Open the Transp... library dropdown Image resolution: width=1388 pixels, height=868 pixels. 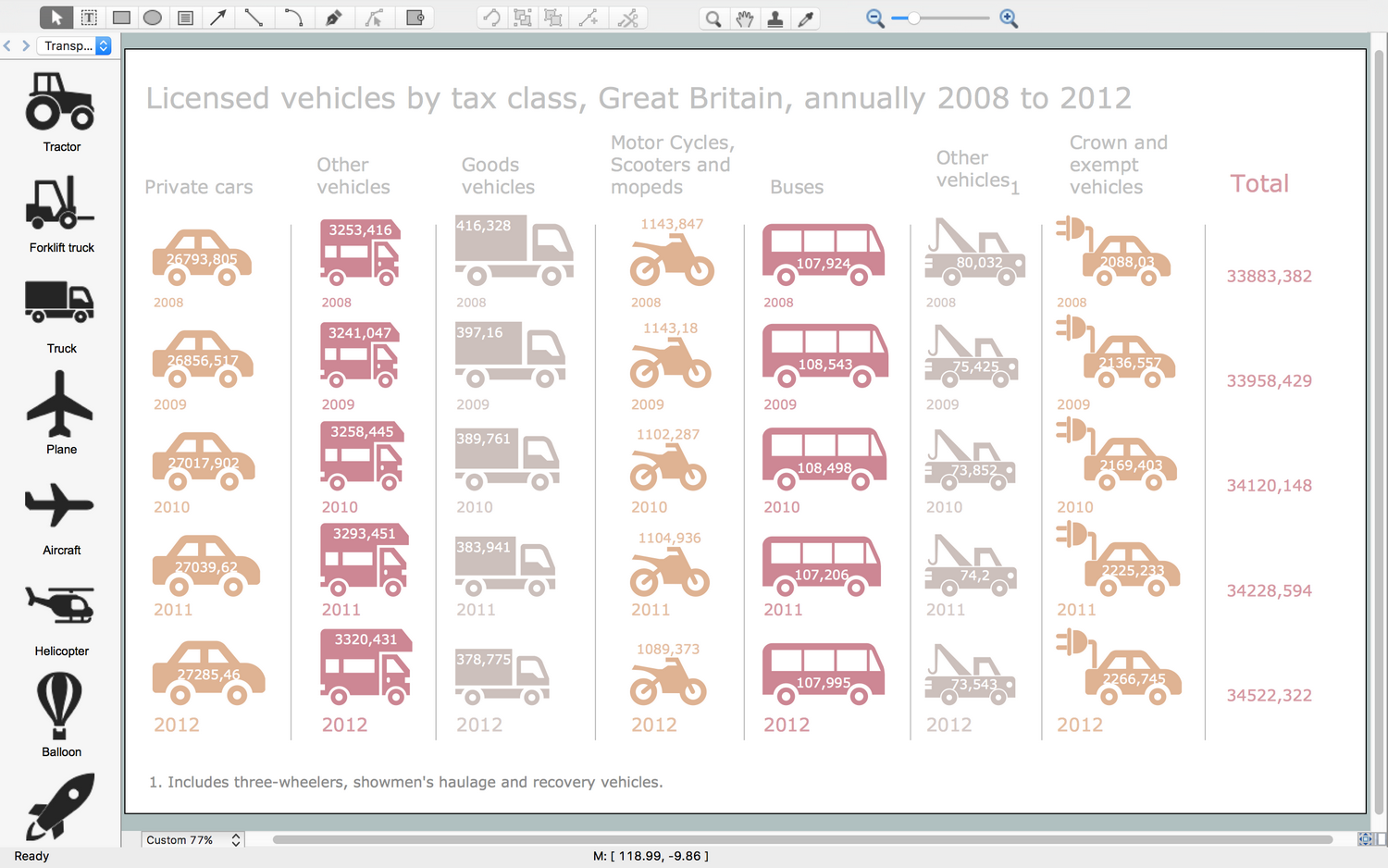(x=74, y=45)
